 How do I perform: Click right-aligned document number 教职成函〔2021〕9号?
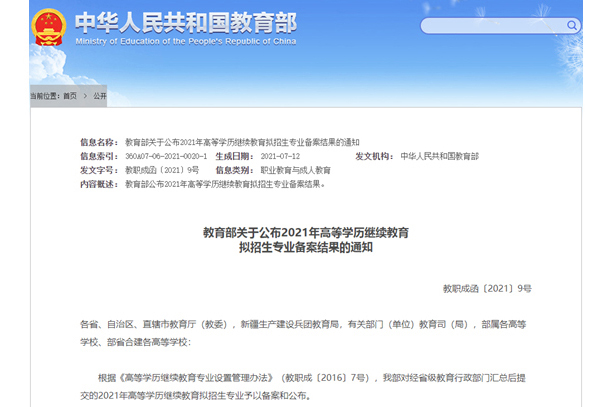click(x=487, y=289)
